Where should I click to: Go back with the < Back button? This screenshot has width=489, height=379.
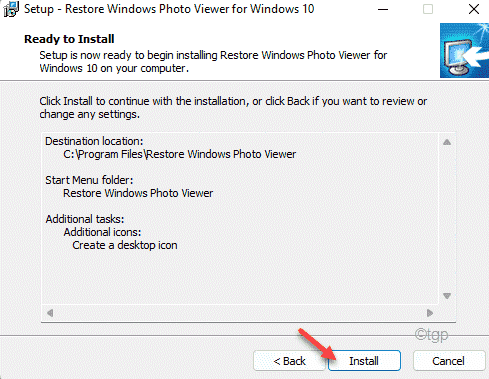tap(289, 361)
